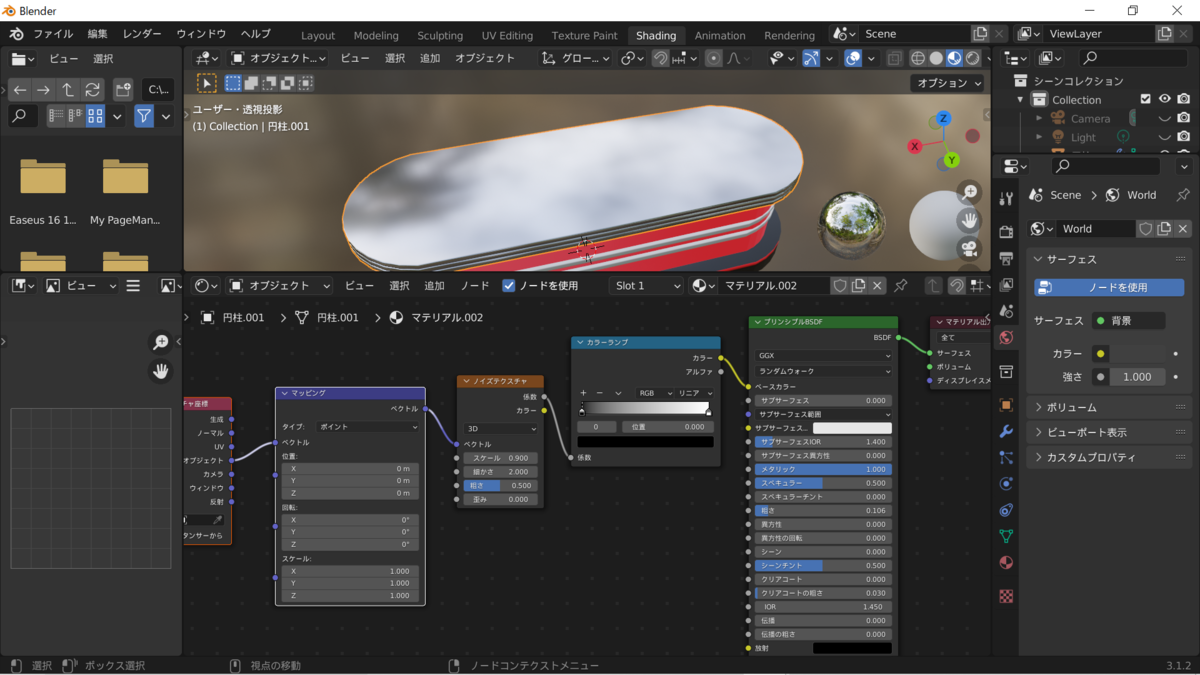Select the tweak cursor tool in viewport
Viewport: 1200px width, 675px height.
click(206, 83)
